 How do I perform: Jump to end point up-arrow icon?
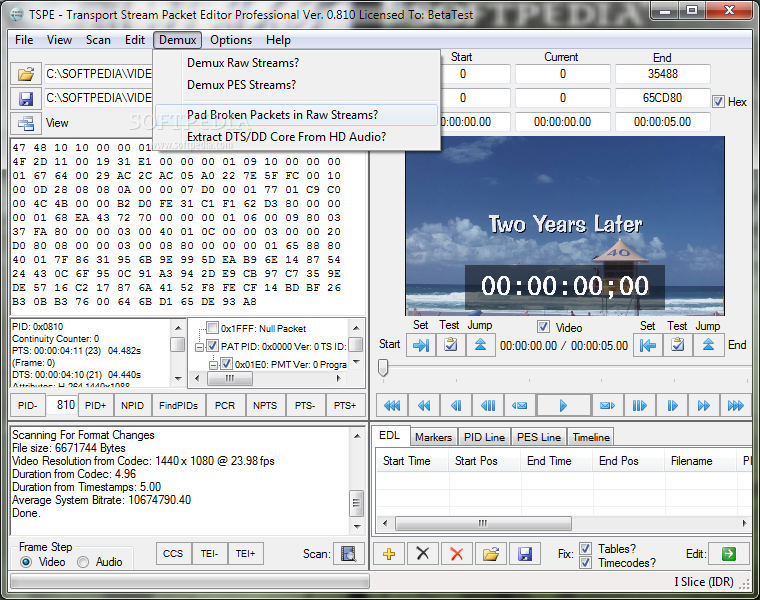click(708, 345)
